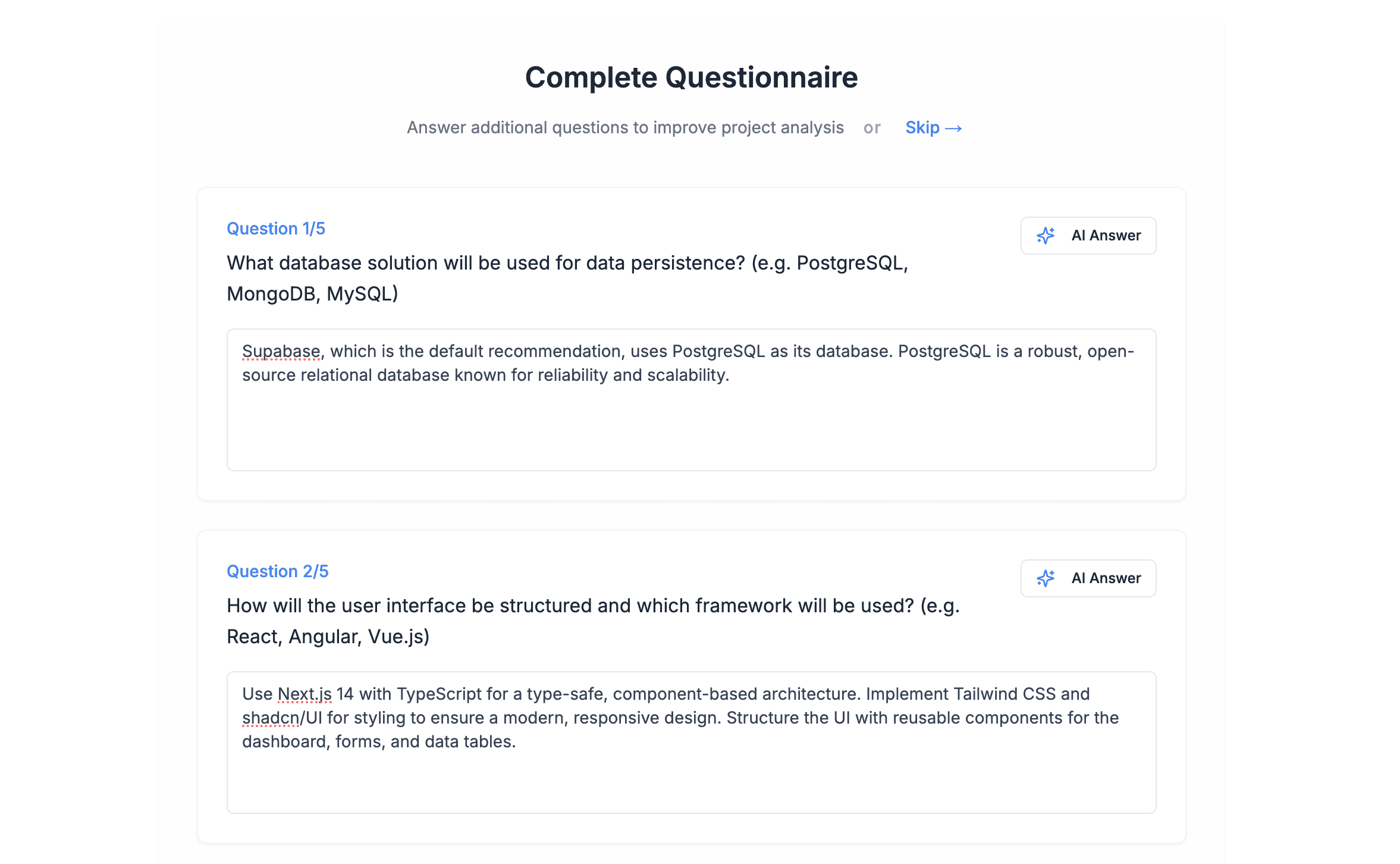Select the Question 1/5 label
Viewport: 1400px width, 864px height.
tap(276, 228)
